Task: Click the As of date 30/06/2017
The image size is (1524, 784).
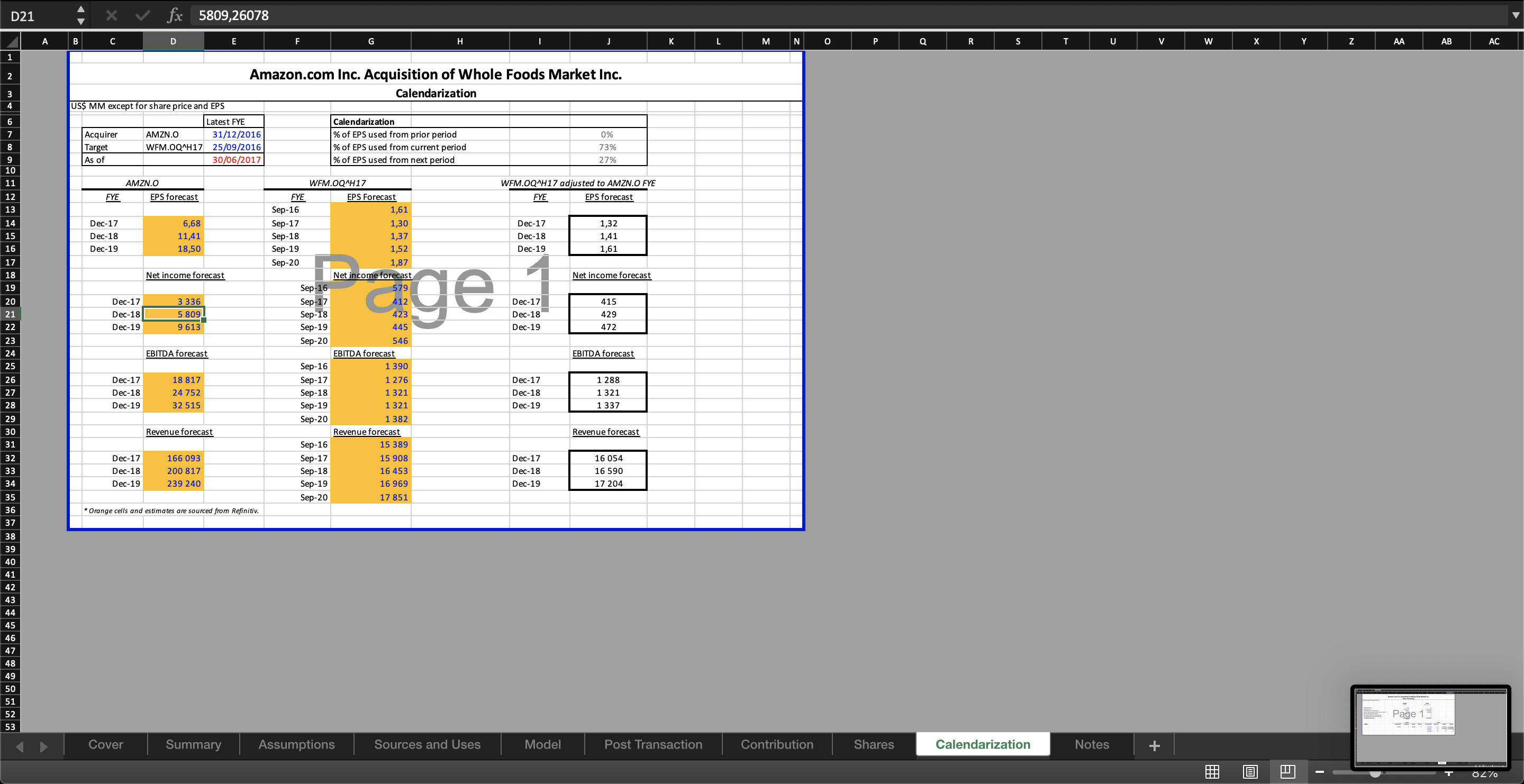Action: pos(234,160)
